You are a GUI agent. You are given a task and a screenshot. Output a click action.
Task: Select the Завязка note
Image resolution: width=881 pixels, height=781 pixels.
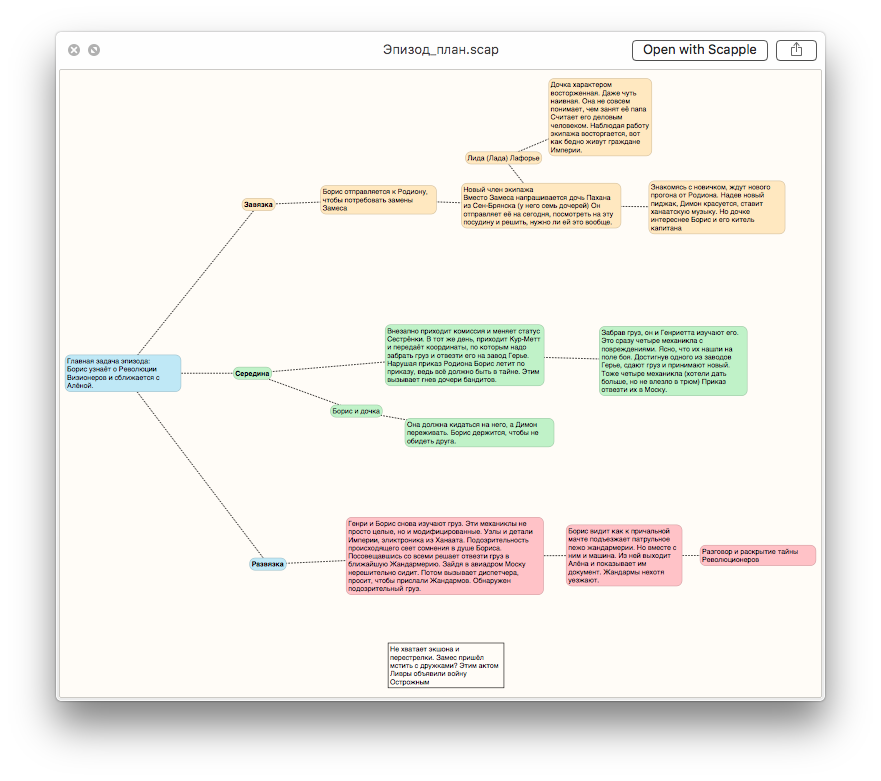(x=258, y=205)
